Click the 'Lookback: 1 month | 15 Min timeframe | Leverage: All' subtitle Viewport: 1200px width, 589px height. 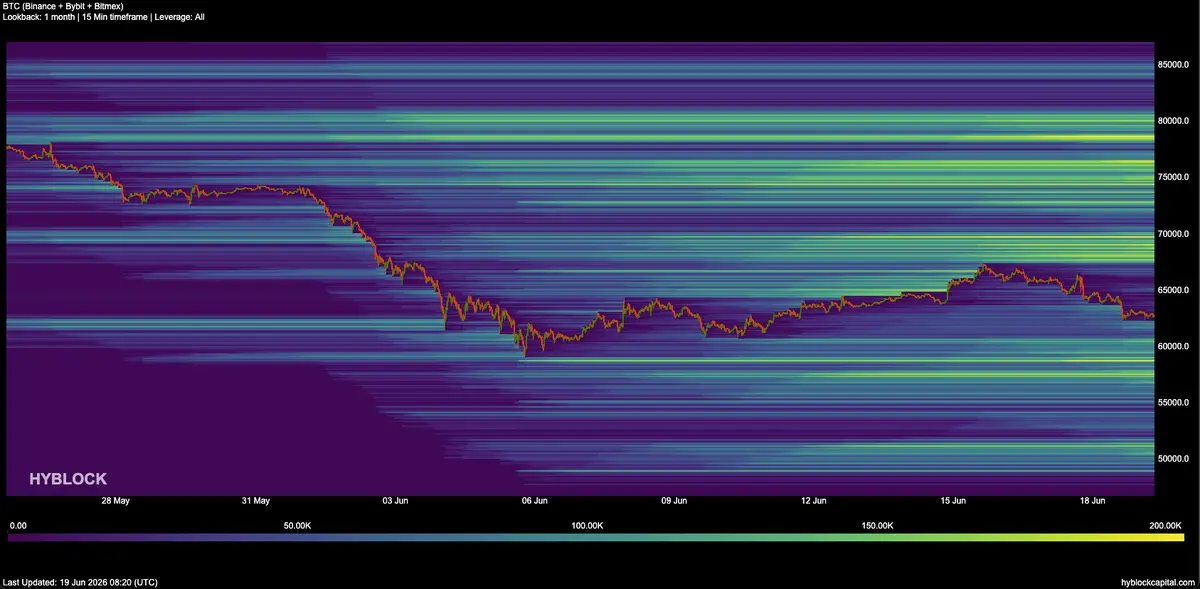pos(104,18)
